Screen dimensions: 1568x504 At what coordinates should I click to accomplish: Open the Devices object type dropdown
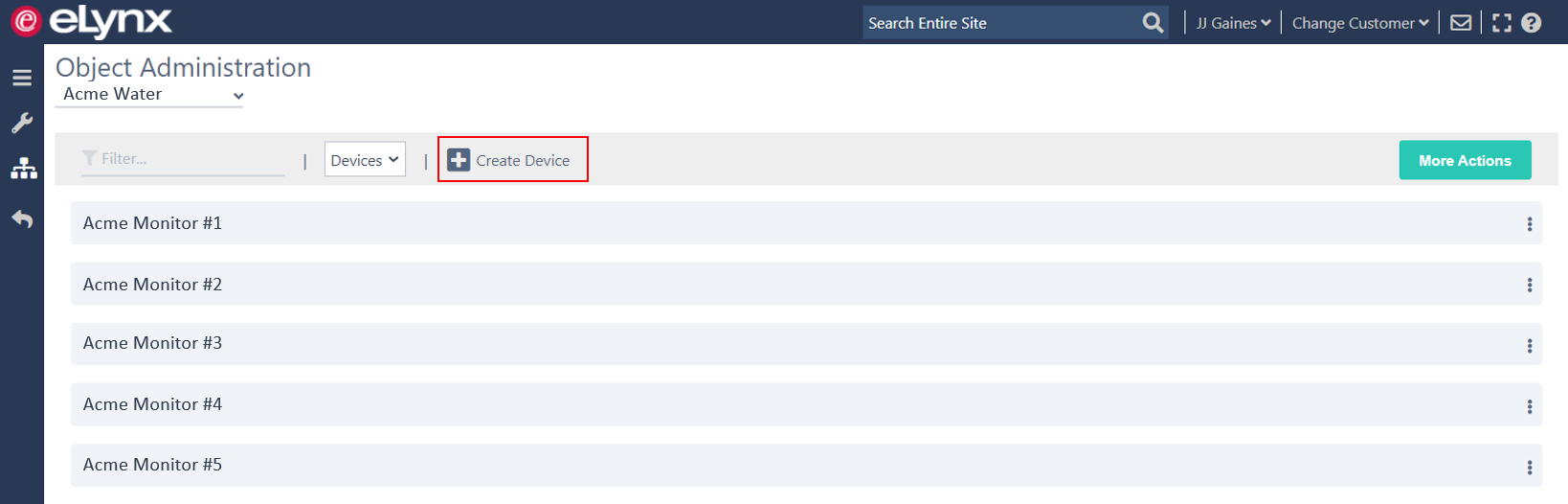365,159
